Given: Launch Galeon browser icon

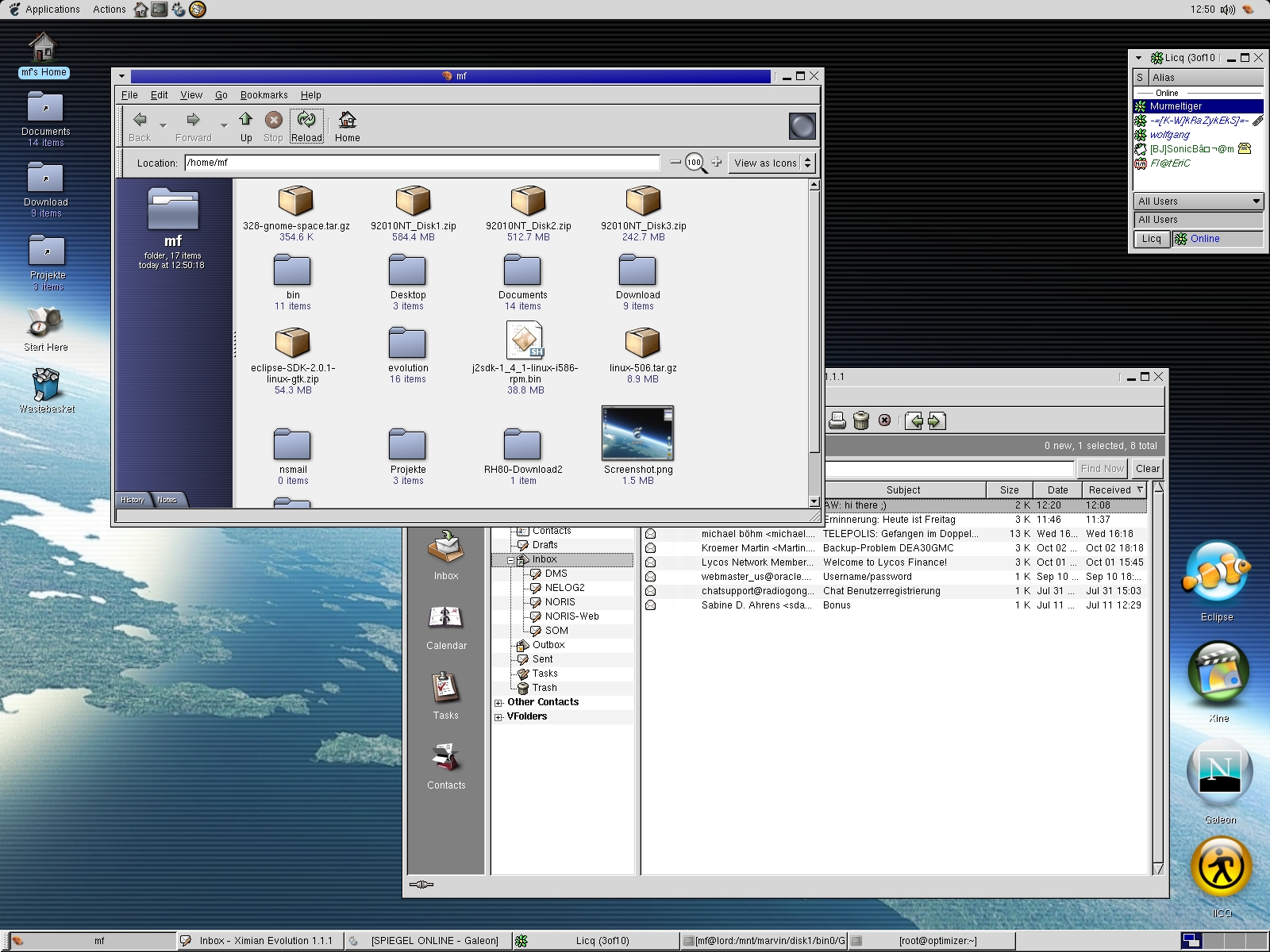Looking at the screenshot, I should 1220,773.
